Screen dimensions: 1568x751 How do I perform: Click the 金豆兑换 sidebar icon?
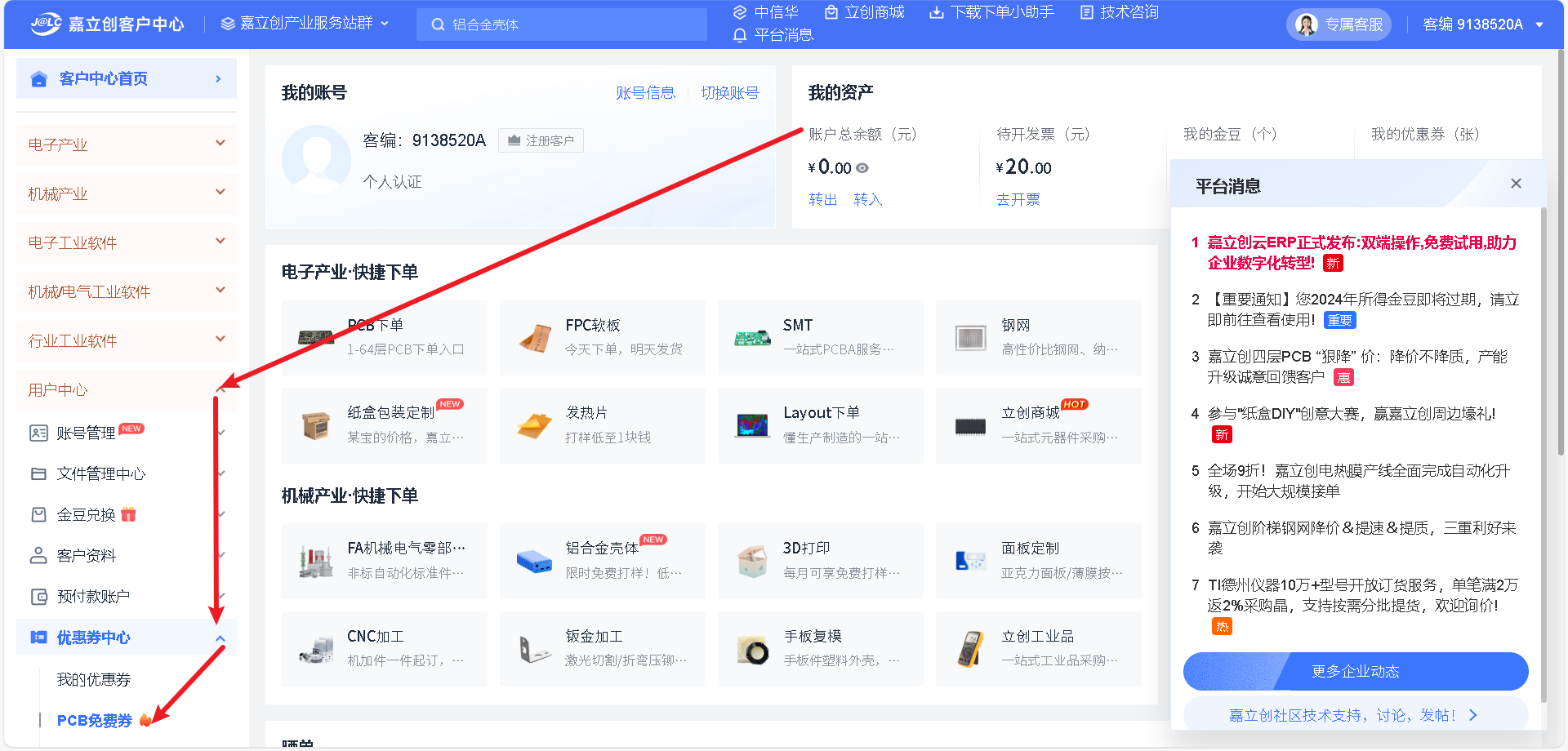coord(38,514)
